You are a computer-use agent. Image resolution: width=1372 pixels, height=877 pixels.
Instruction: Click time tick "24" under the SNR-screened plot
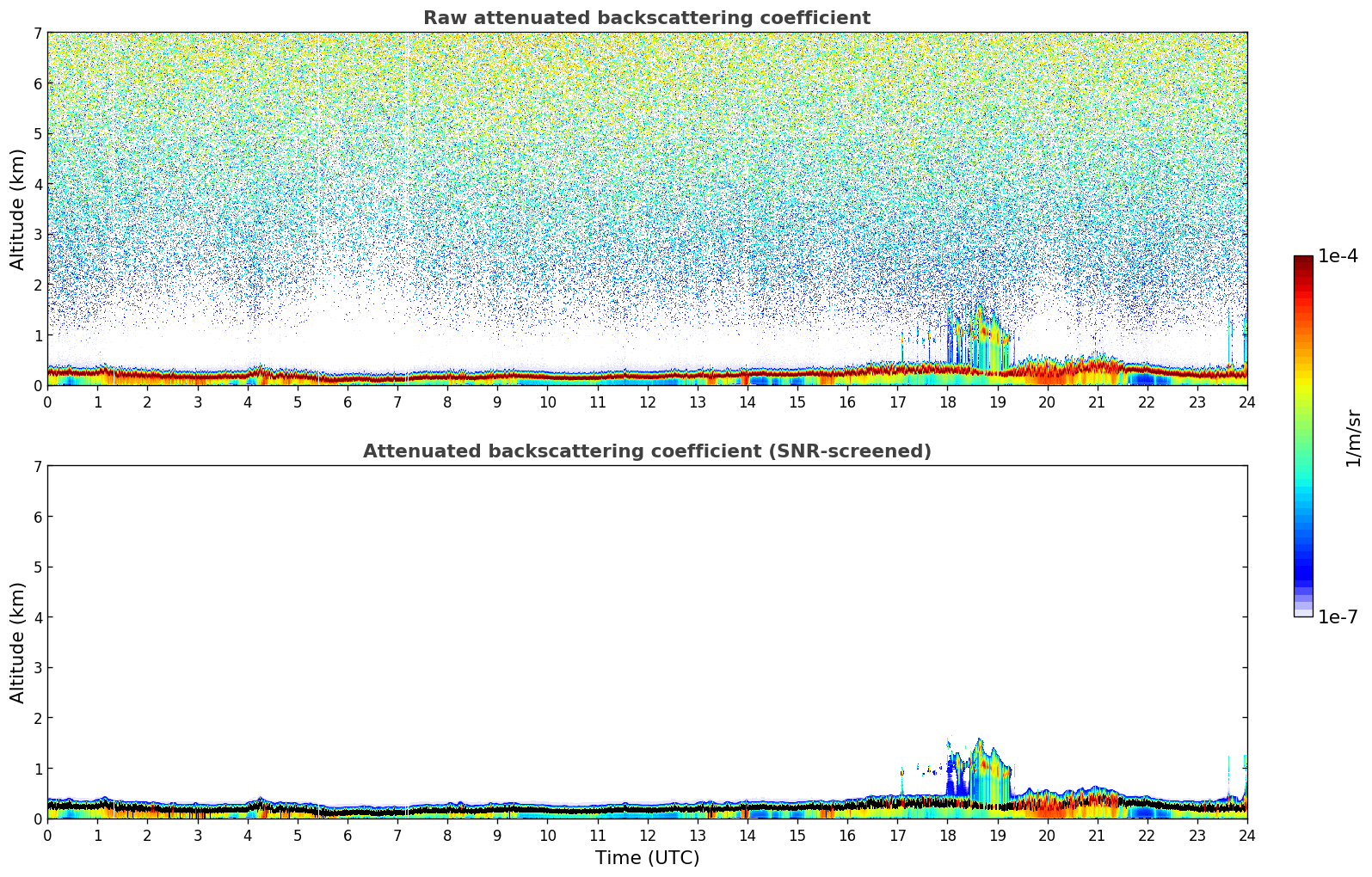click(1247, 835)
